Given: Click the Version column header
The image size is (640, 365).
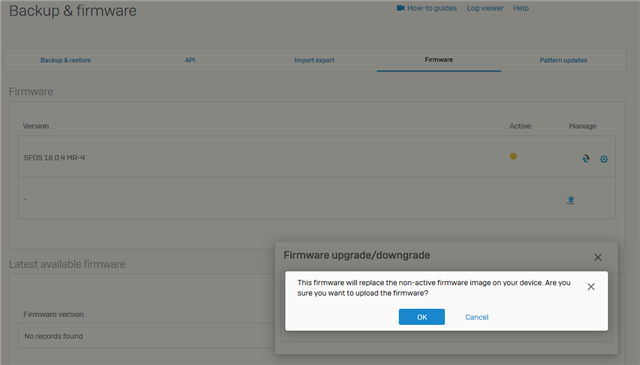Looking at the screenshot, I should (x=36, y=126).
